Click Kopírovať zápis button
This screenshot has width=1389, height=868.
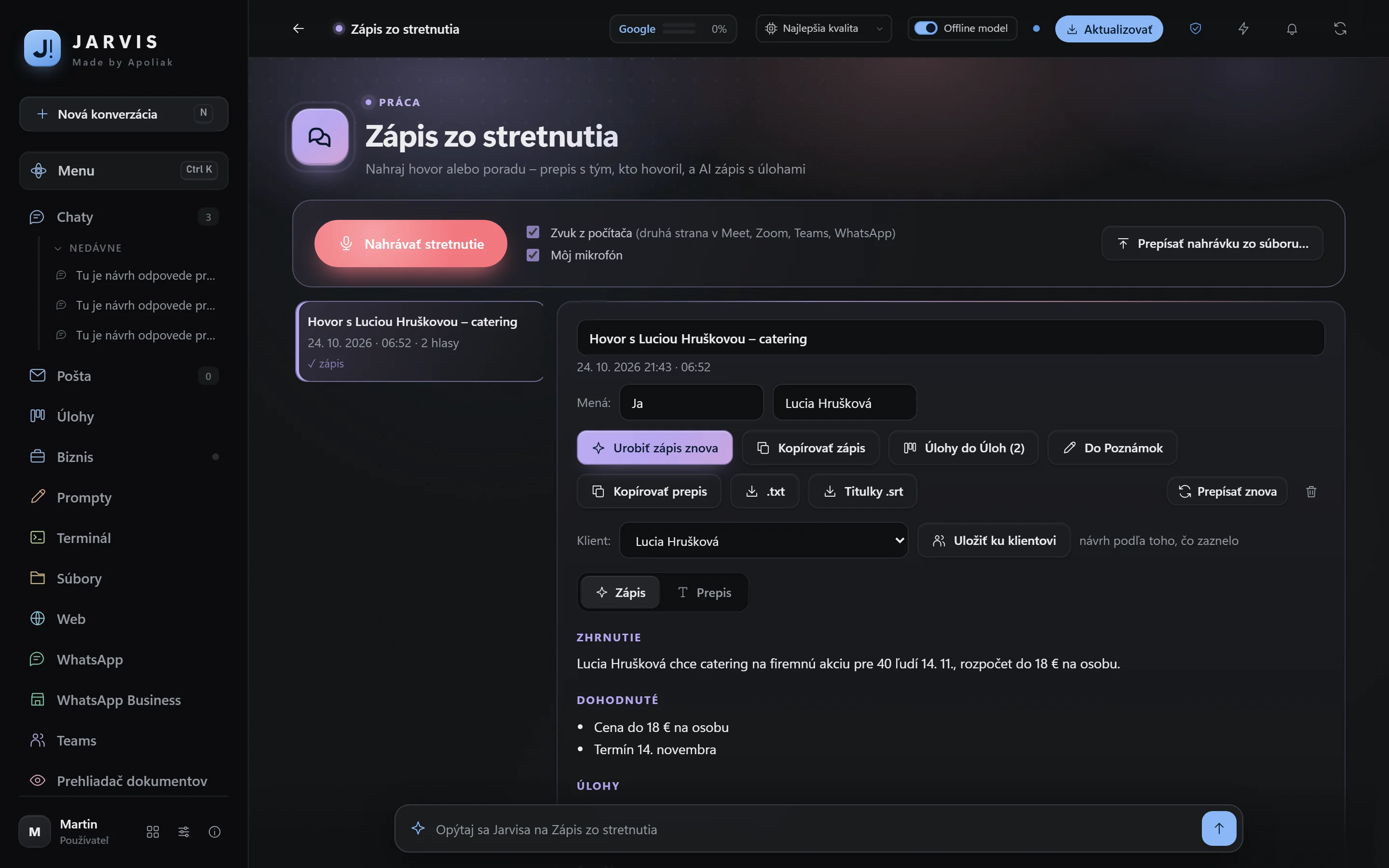(x=810, y=447)
